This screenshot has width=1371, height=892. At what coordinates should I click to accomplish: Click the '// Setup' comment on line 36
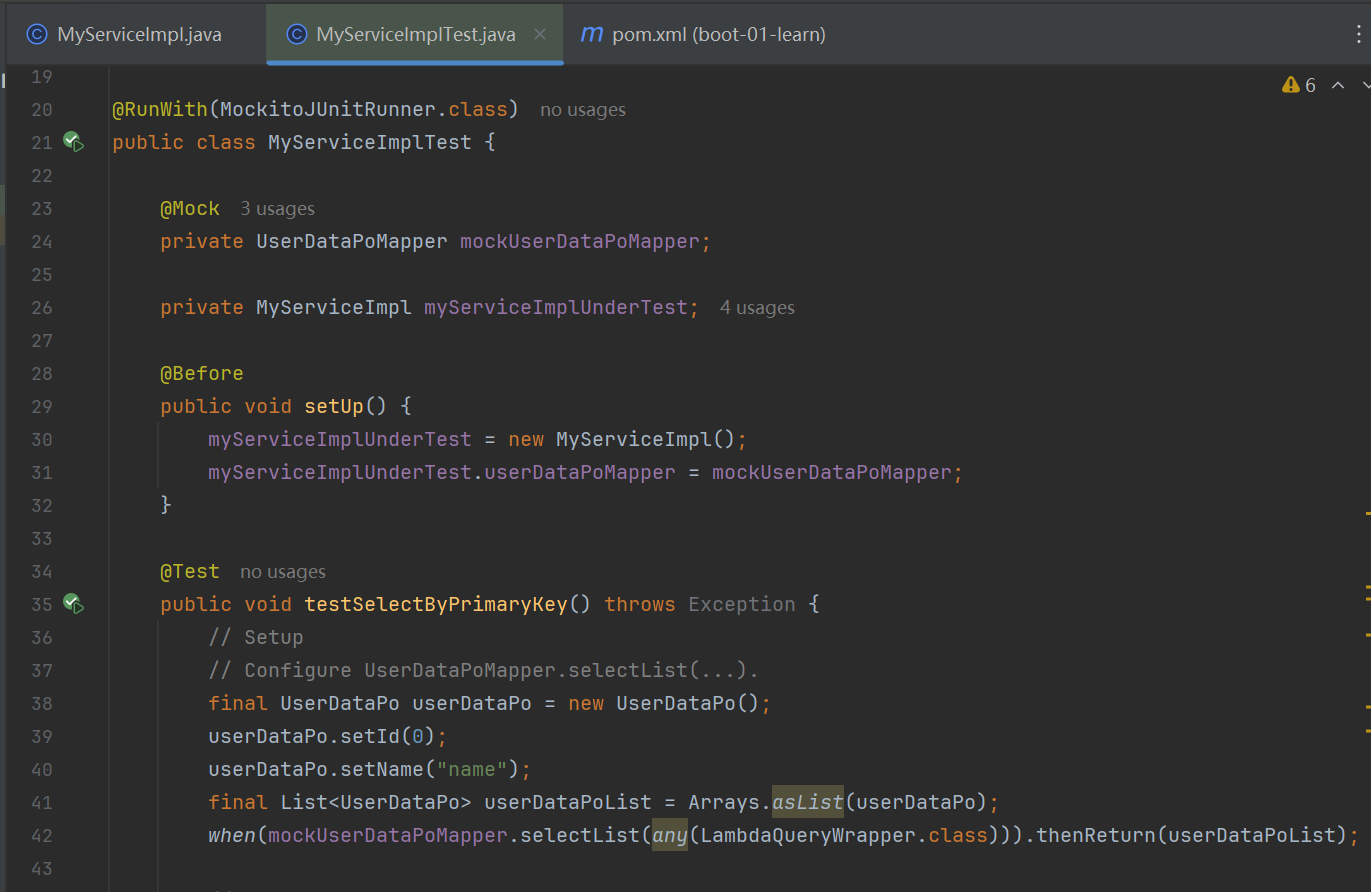(256, 637)
